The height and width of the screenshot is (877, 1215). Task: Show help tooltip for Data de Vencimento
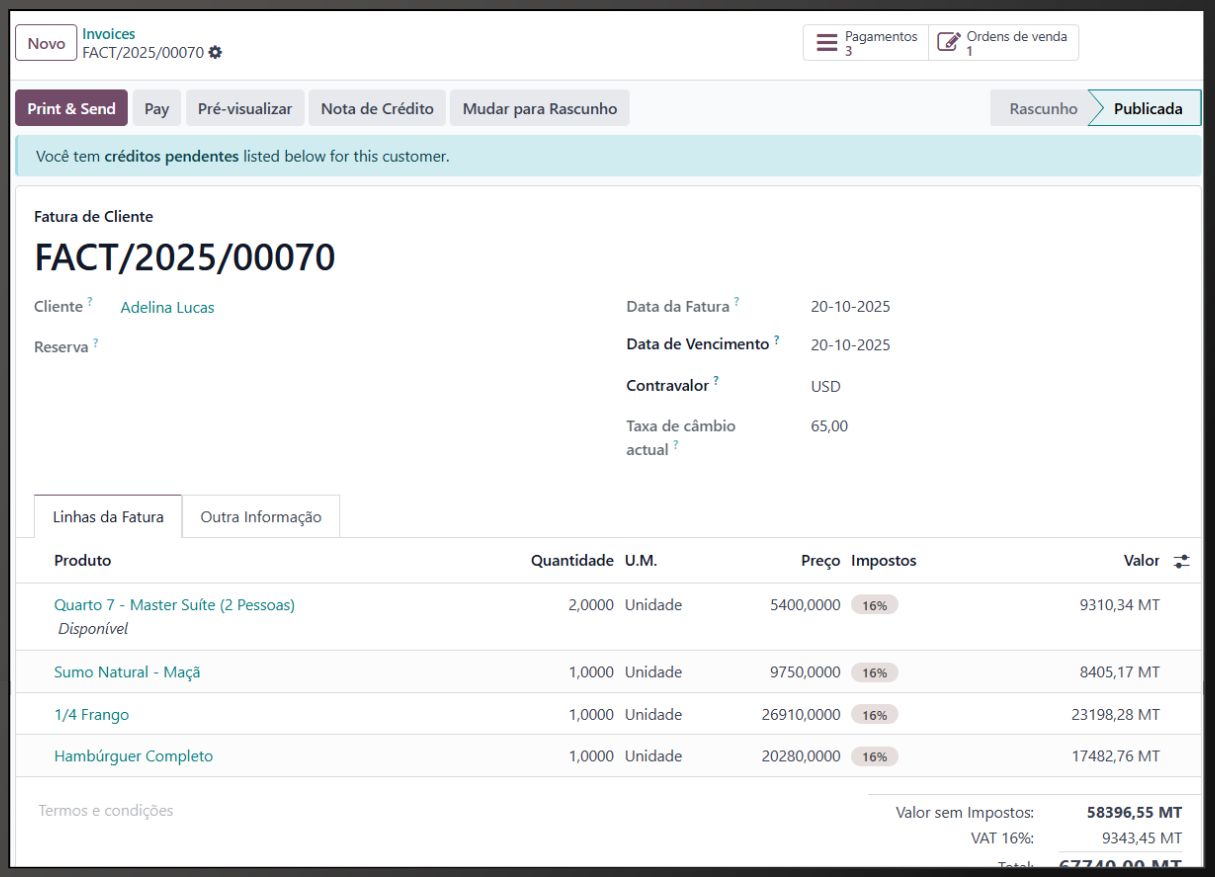776,339
